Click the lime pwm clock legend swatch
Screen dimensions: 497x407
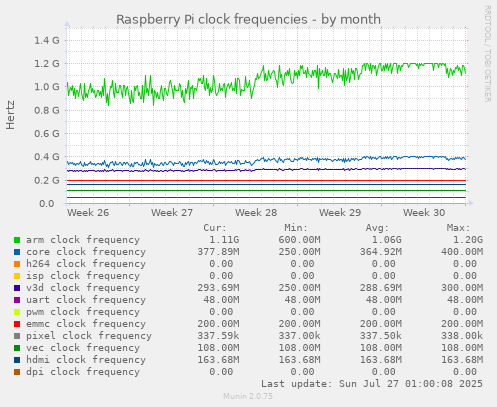(17, 312)
